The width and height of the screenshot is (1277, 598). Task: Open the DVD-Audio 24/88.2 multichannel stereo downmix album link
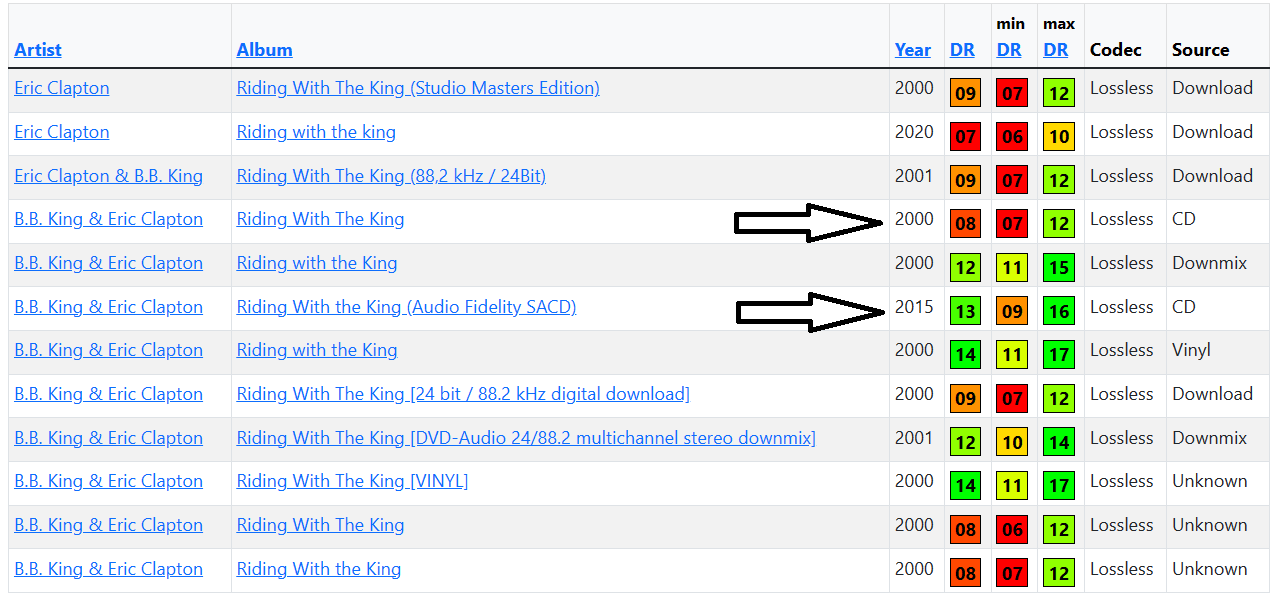pos(526,438)
